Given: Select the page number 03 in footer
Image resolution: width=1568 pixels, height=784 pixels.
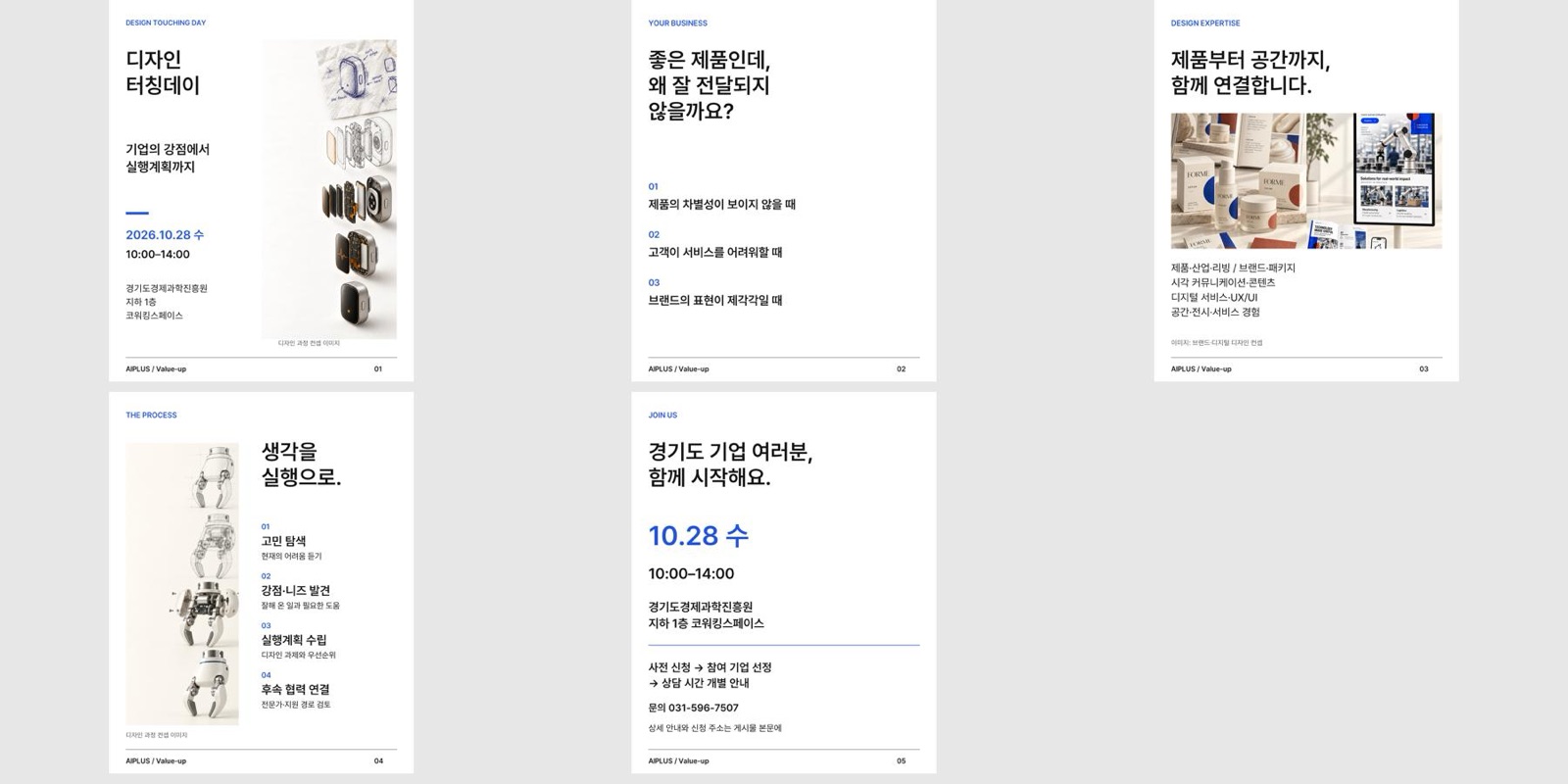Looking at the screenshot, I should coord(1424,369).
